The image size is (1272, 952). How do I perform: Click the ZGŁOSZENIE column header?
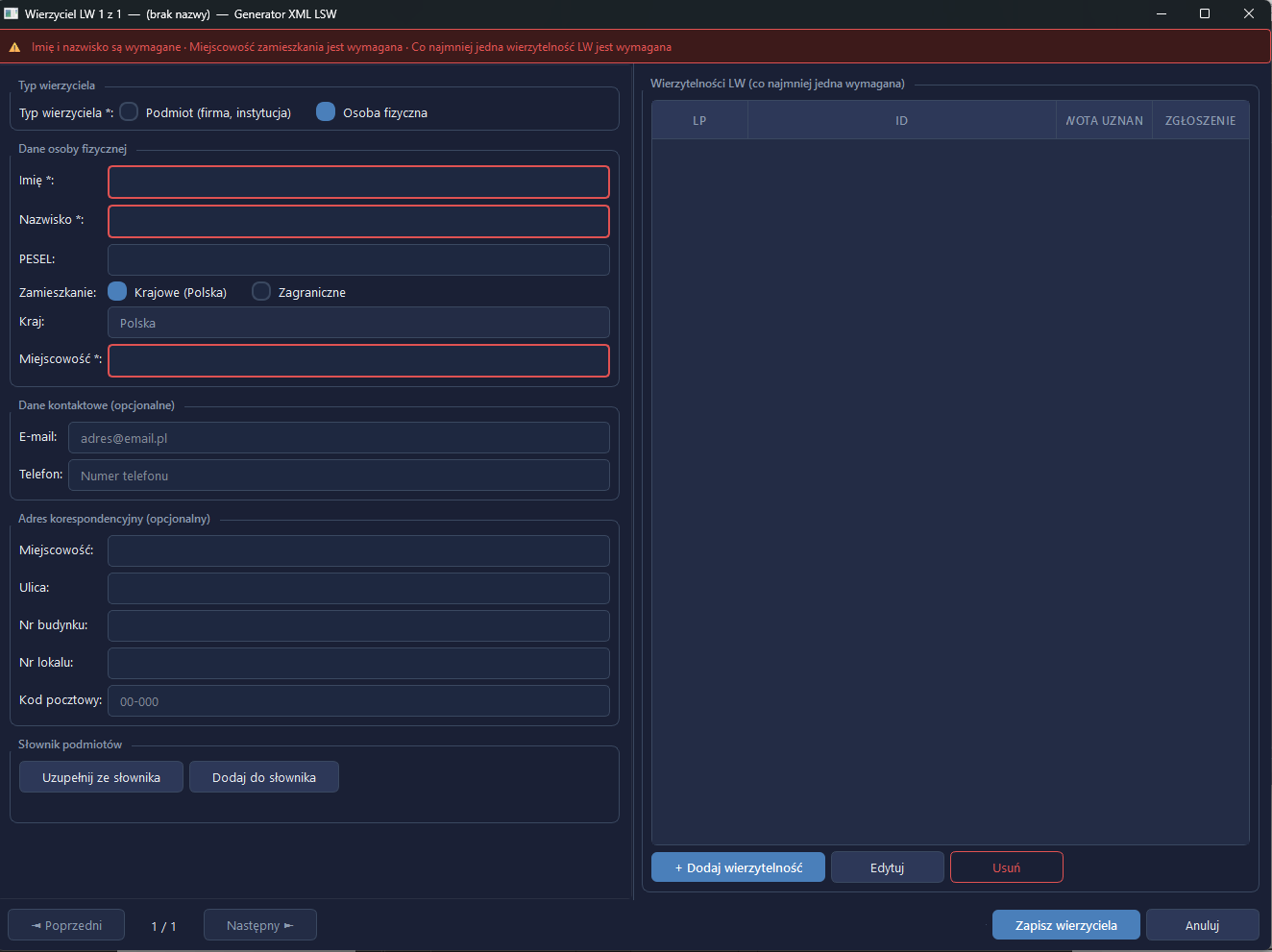(1200, 120)
